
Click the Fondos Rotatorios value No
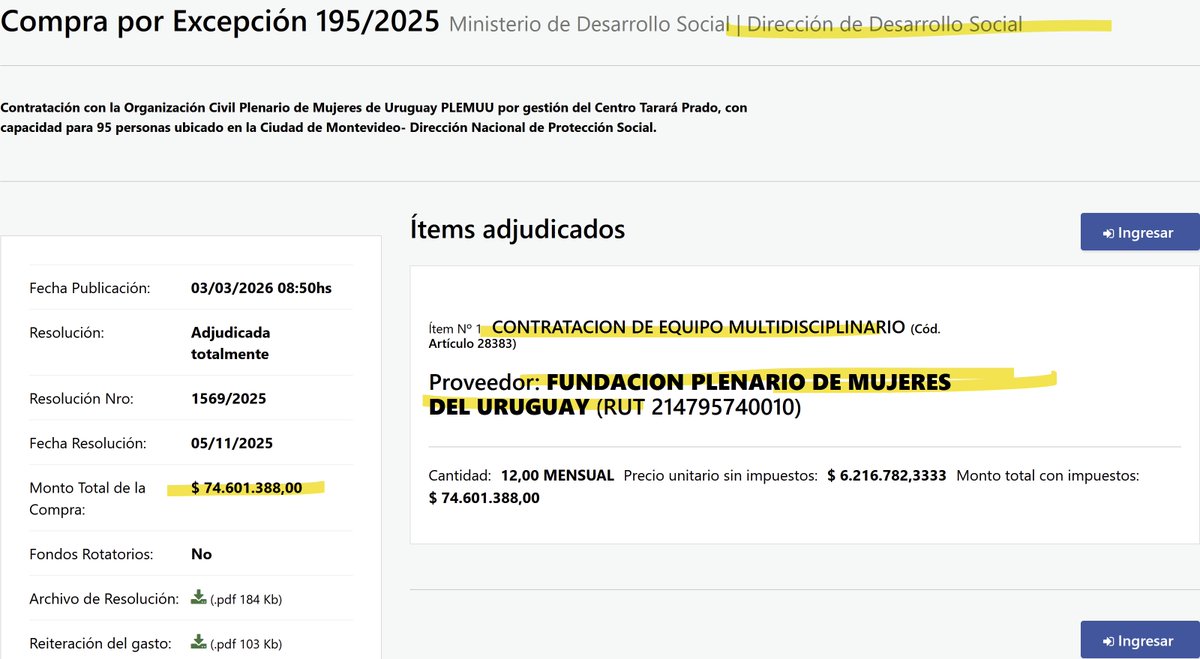[x=201, y=554]
